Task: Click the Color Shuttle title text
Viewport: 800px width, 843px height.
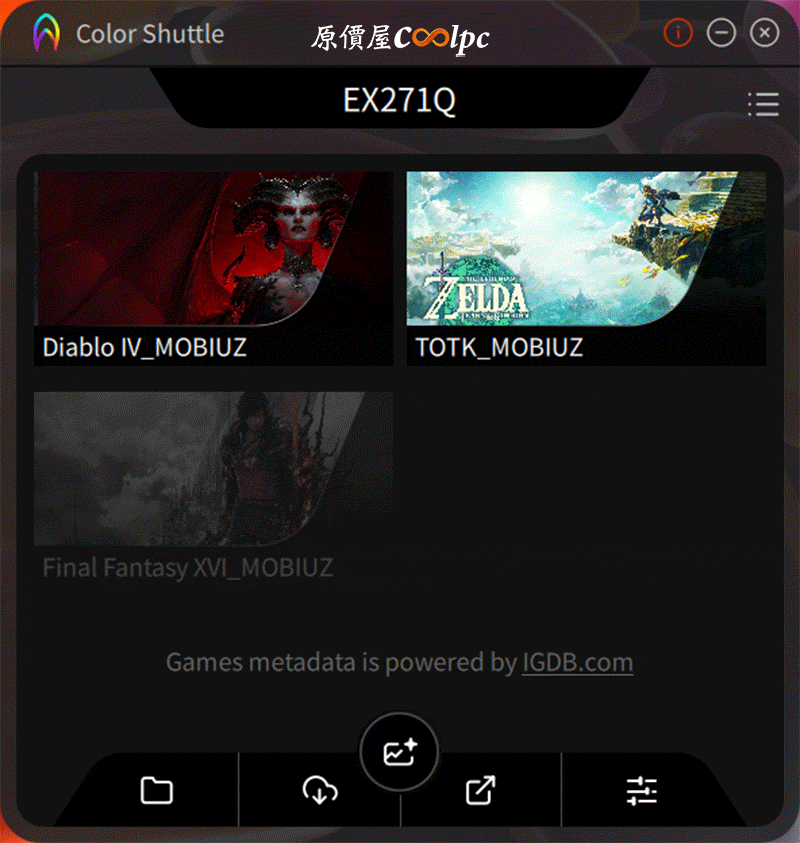Action: point(150,34)
